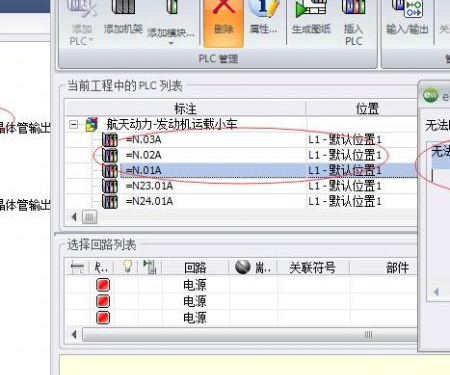The image size is (450, 375).
Task: Select the =N23.01A PLC entry
Action: click(x=149, y=186)
